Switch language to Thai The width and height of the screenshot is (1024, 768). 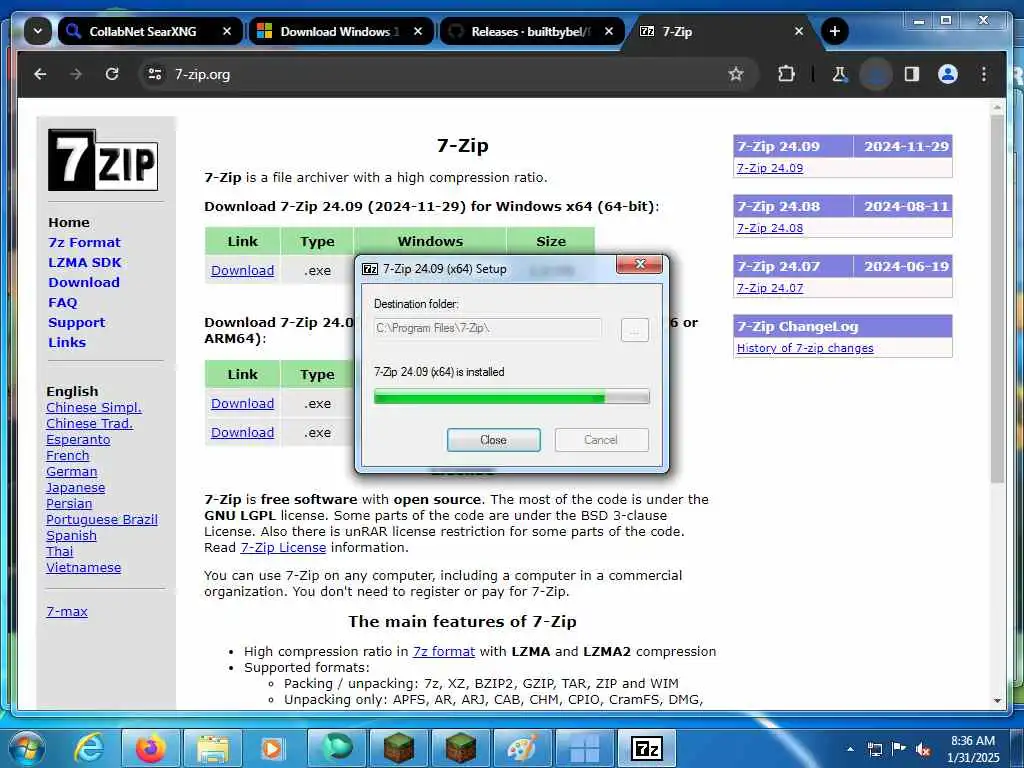[59, 552]
